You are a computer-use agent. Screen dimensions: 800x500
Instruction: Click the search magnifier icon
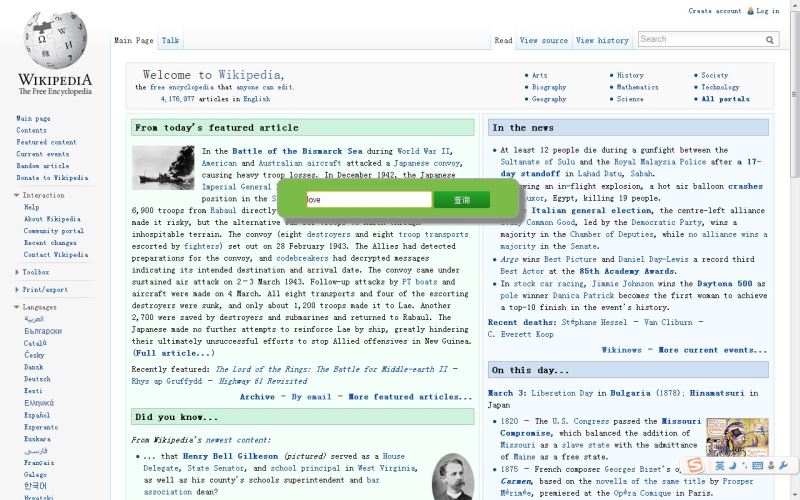pyautogui.click(x=769, y=39)
